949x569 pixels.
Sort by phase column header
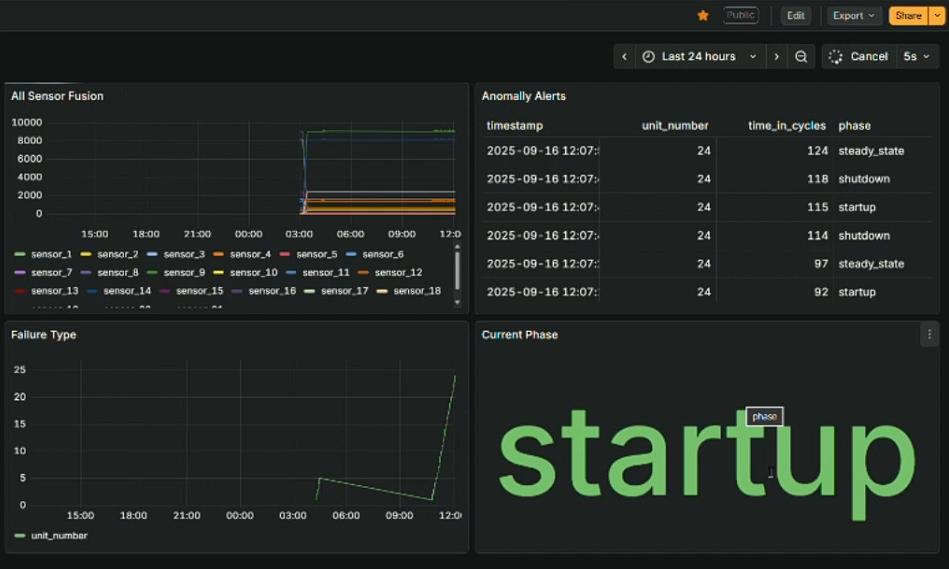tap(855, 126)
